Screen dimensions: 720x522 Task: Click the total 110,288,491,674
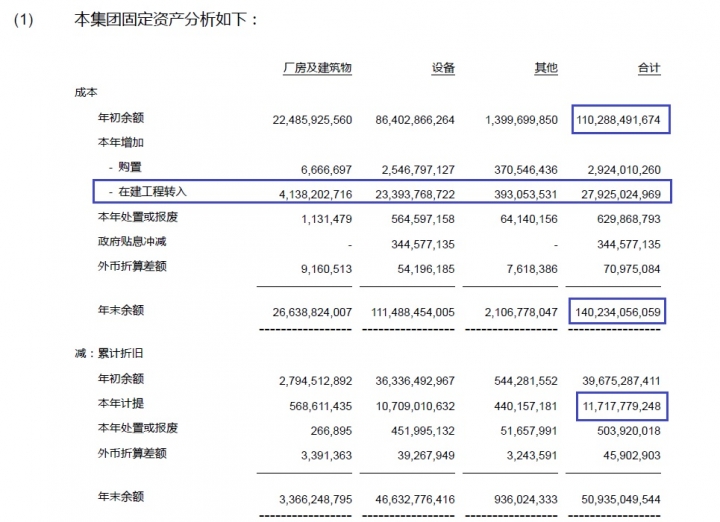coord(619,120)
